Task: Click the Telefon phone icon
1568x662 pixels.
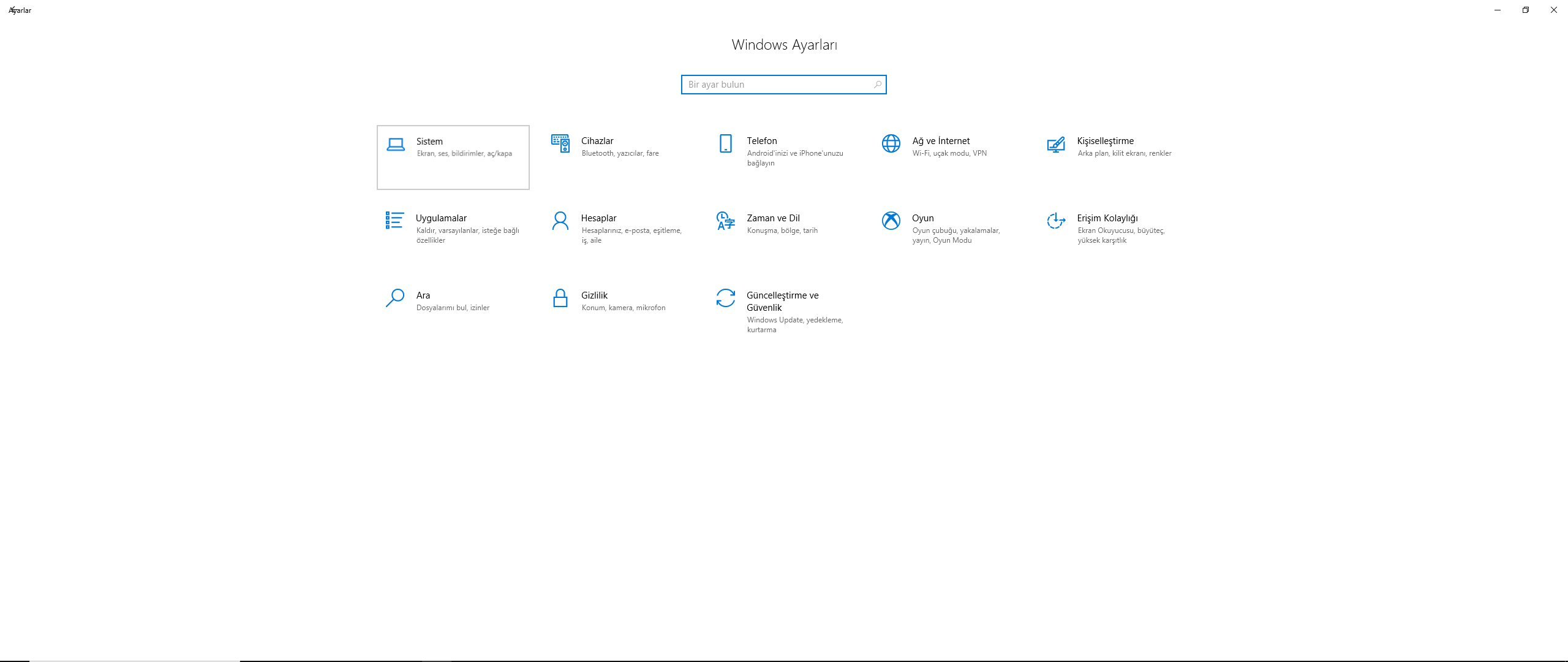Action: 726,143
